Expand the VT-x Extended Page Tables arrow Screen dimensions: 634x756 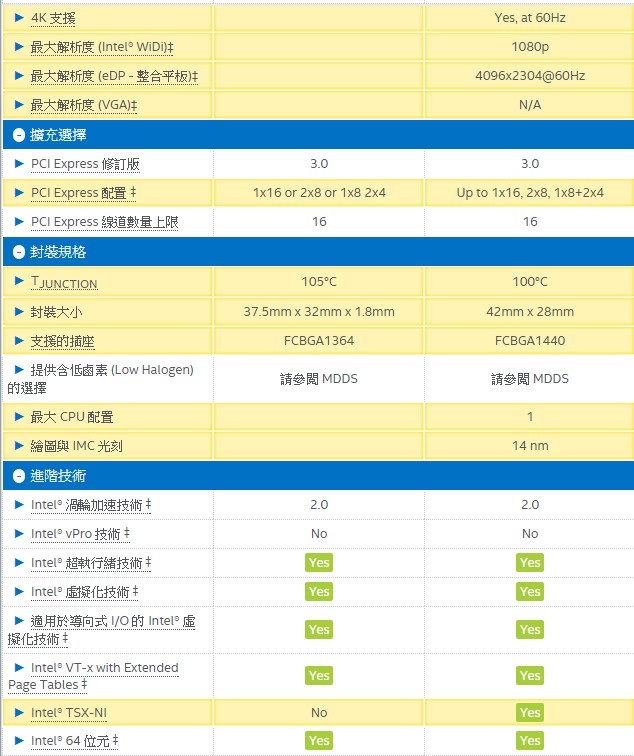point(19,667)
